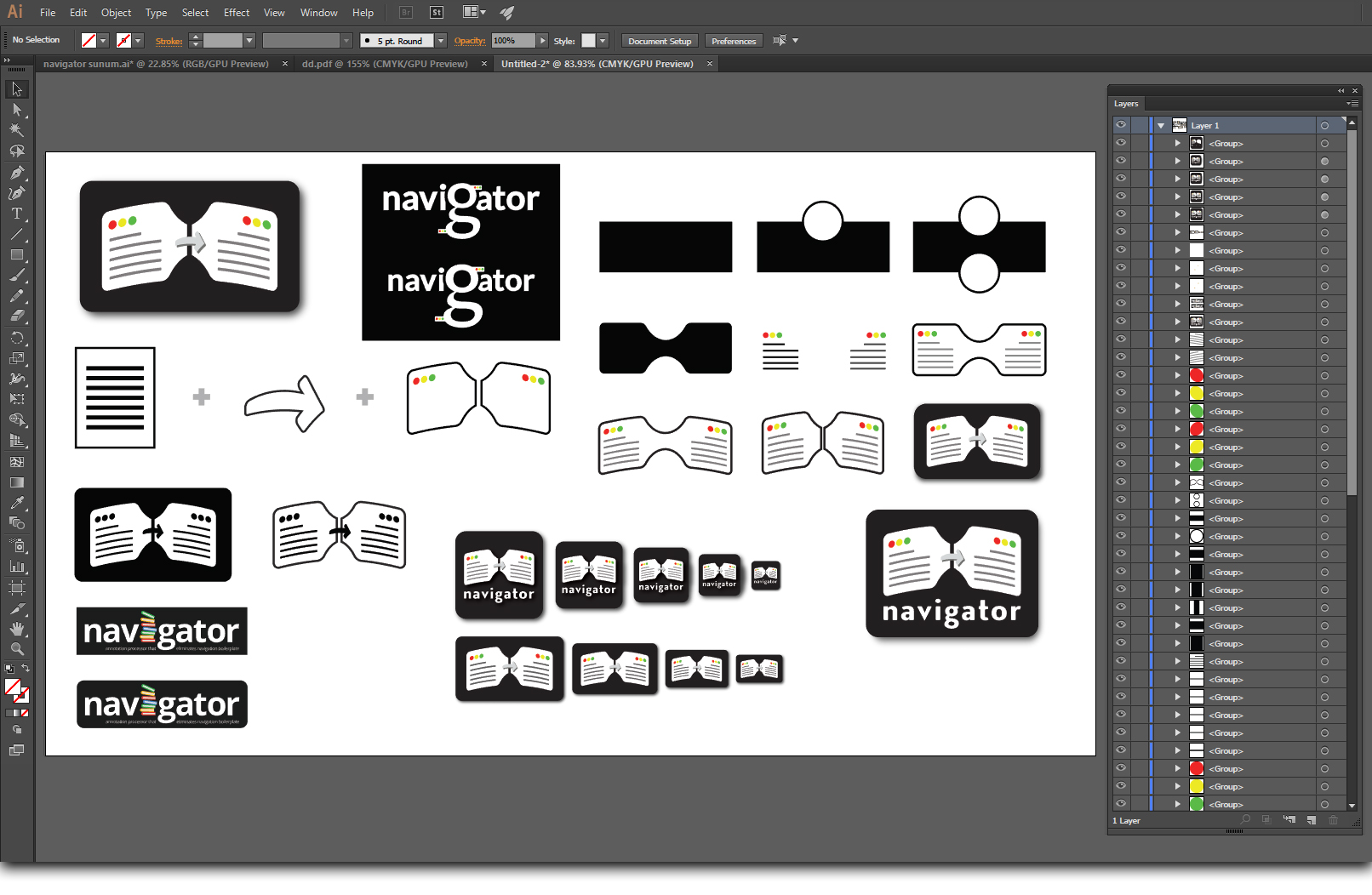Choose the Rotate tool
The image size is (1372, 895).
[x=17, y=338]
